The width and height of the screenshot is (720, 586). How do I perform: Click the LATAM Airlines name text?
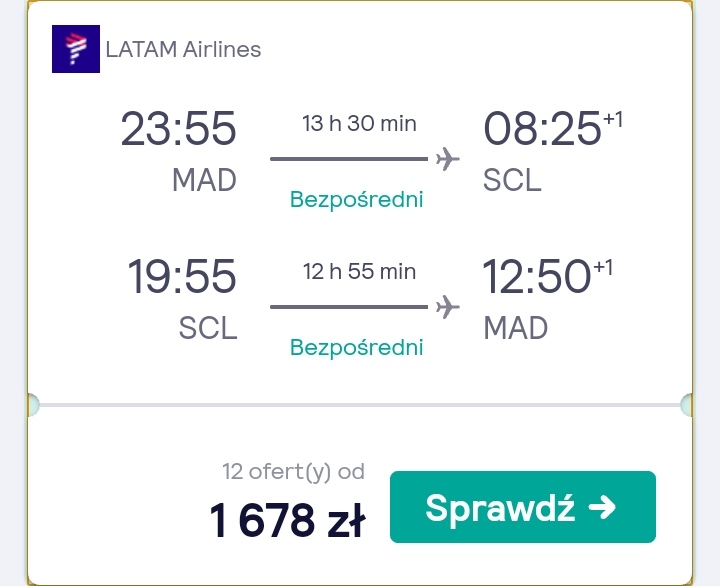183,49
